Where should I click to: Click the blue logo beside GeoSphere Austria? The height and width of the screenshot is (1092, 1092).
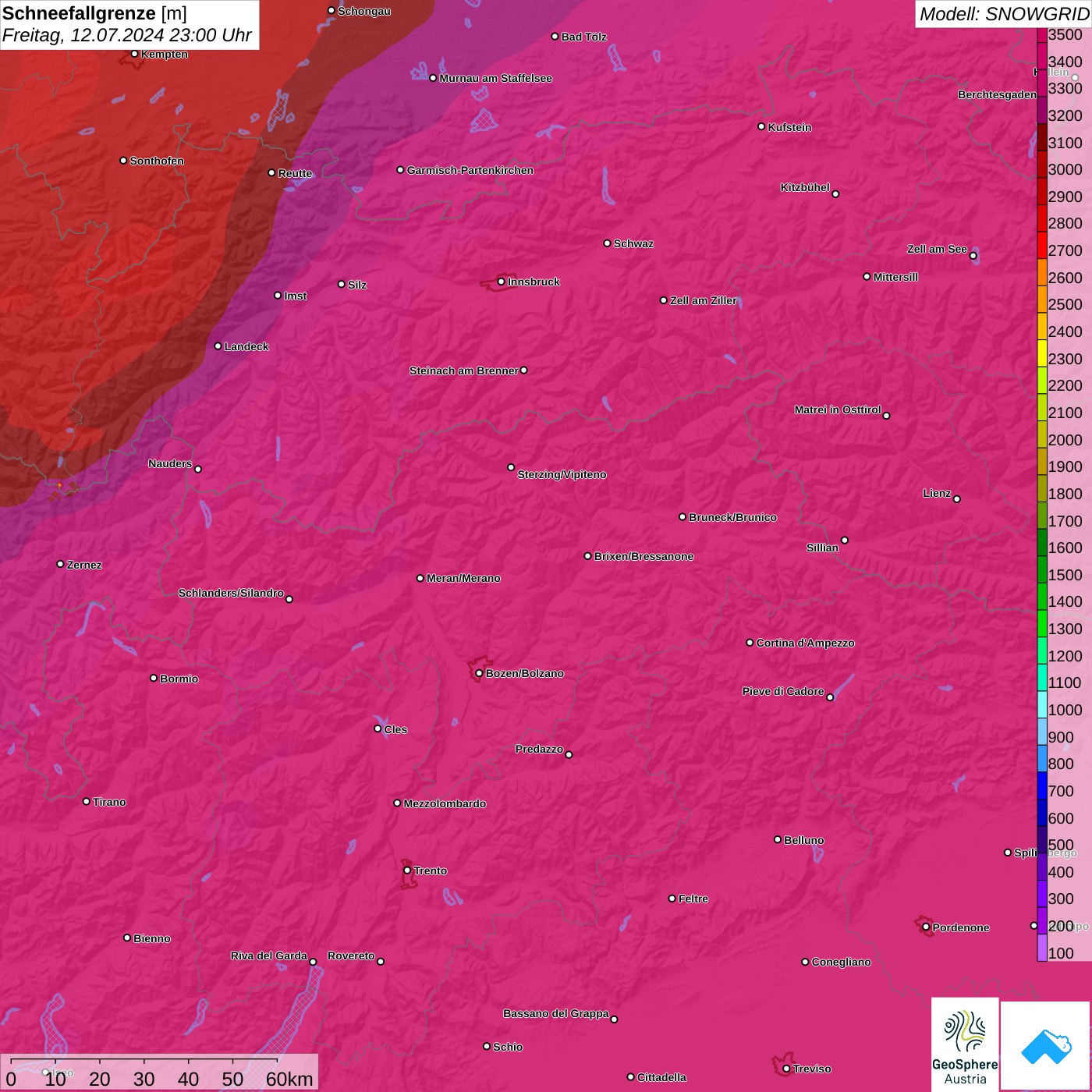[x=1046, y=1046]
